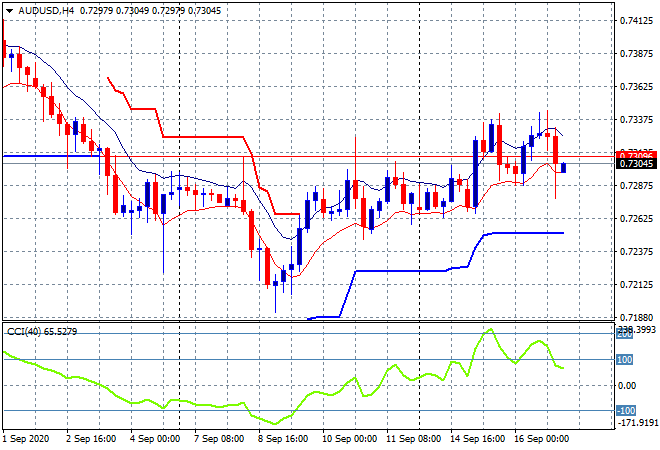Viewport: 660px width, 450px height.
Task: Click the CCI 100 level label
Action: click(x=624, y=359)
